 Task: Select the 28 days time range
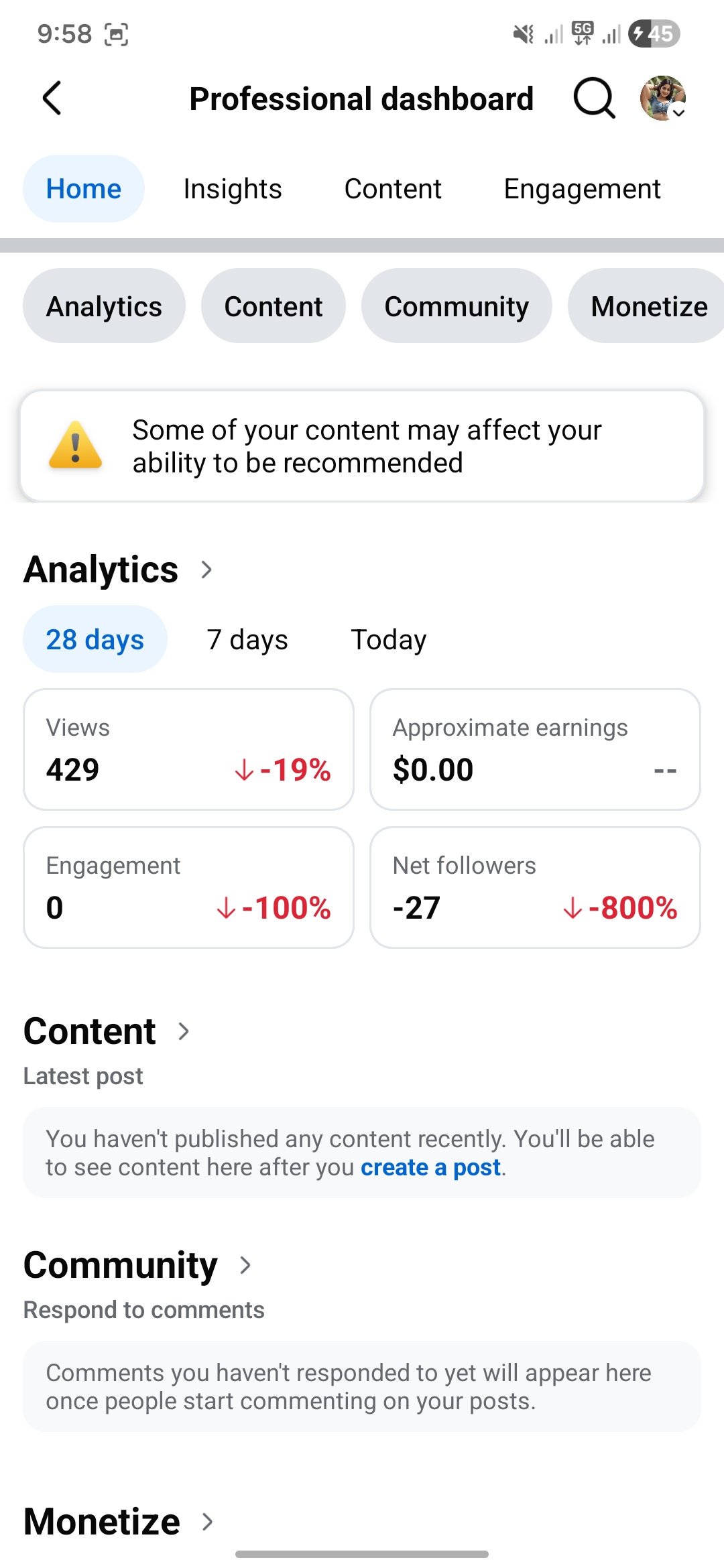tap(95, 640)
